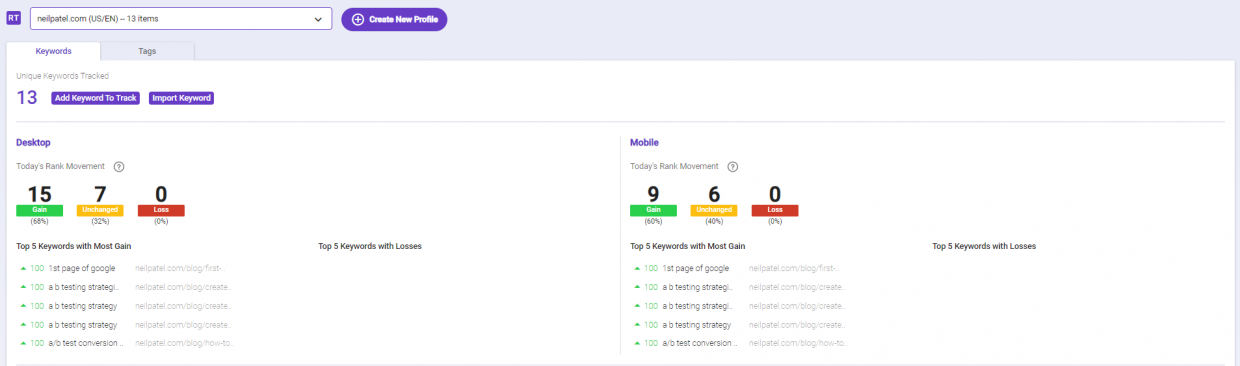Viewport: 1240px width, 366px height.
Task: Click green up arrow for Mobile 'a/b test conversion'
Action: 637,343
